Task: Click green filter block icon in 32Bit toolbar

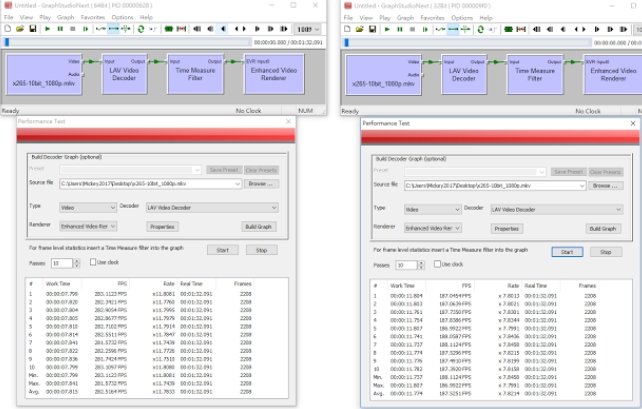Action: (508, 29)
